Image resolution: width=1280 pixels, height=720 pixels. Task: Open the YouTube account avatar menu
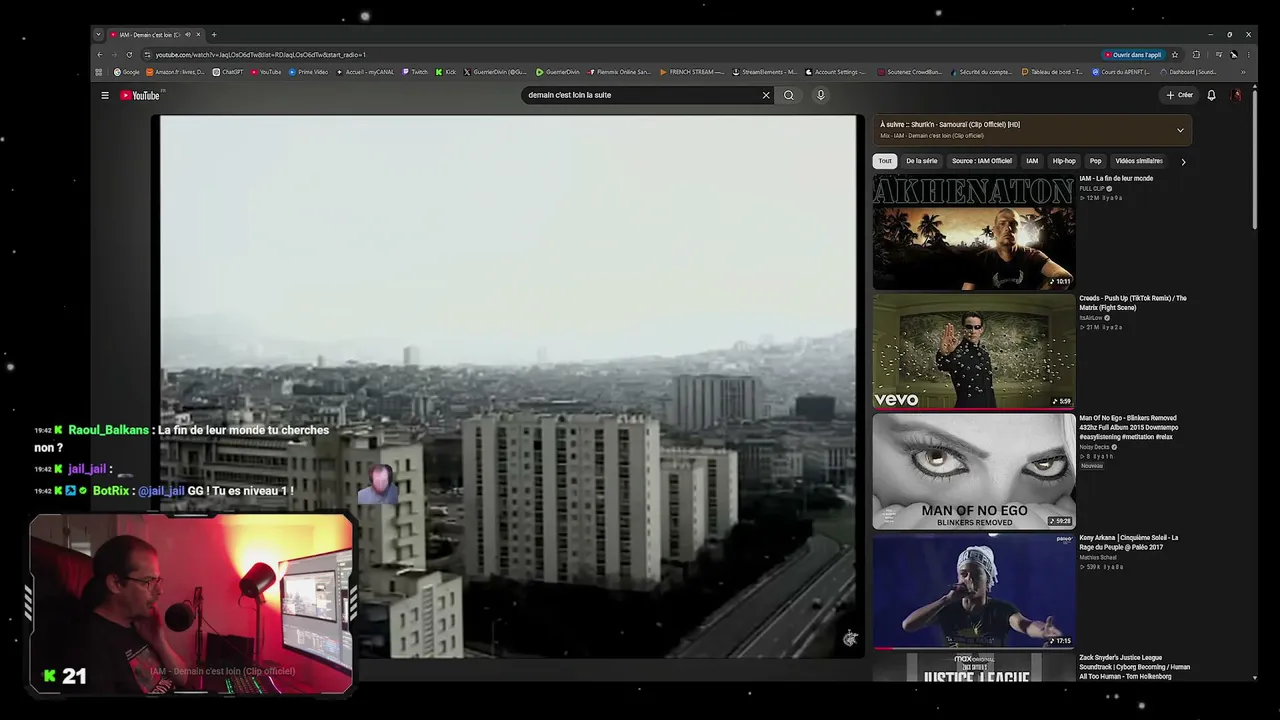click(1237, 95)
